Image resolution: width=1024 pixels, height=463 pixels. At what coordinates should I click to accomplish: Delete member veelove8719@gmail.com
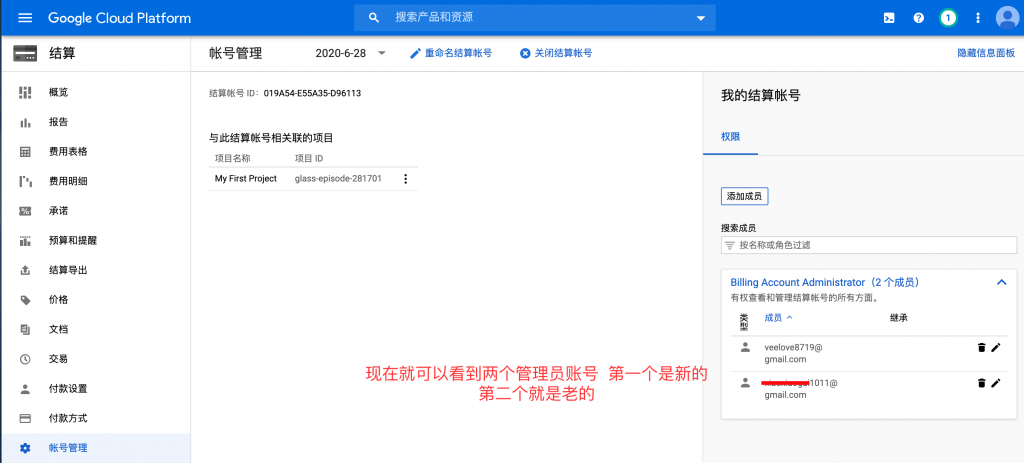coord(981,347)
